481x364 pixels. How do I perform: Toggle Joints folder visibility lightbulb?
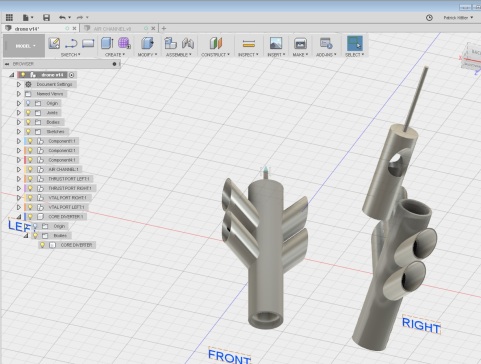pos(28,113)
